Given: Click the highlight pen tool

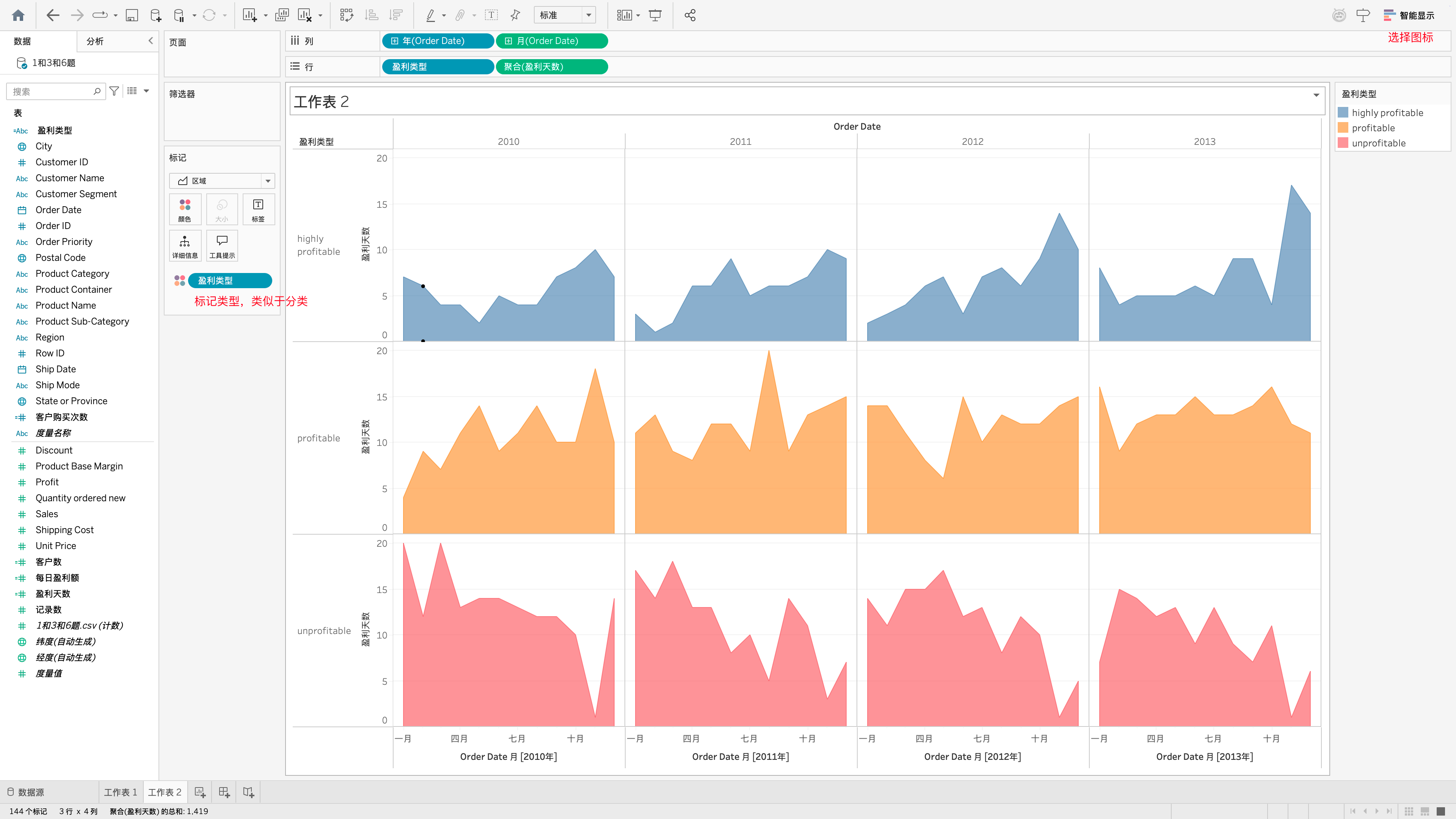Looking at the screenshot, I should point(431,15).
